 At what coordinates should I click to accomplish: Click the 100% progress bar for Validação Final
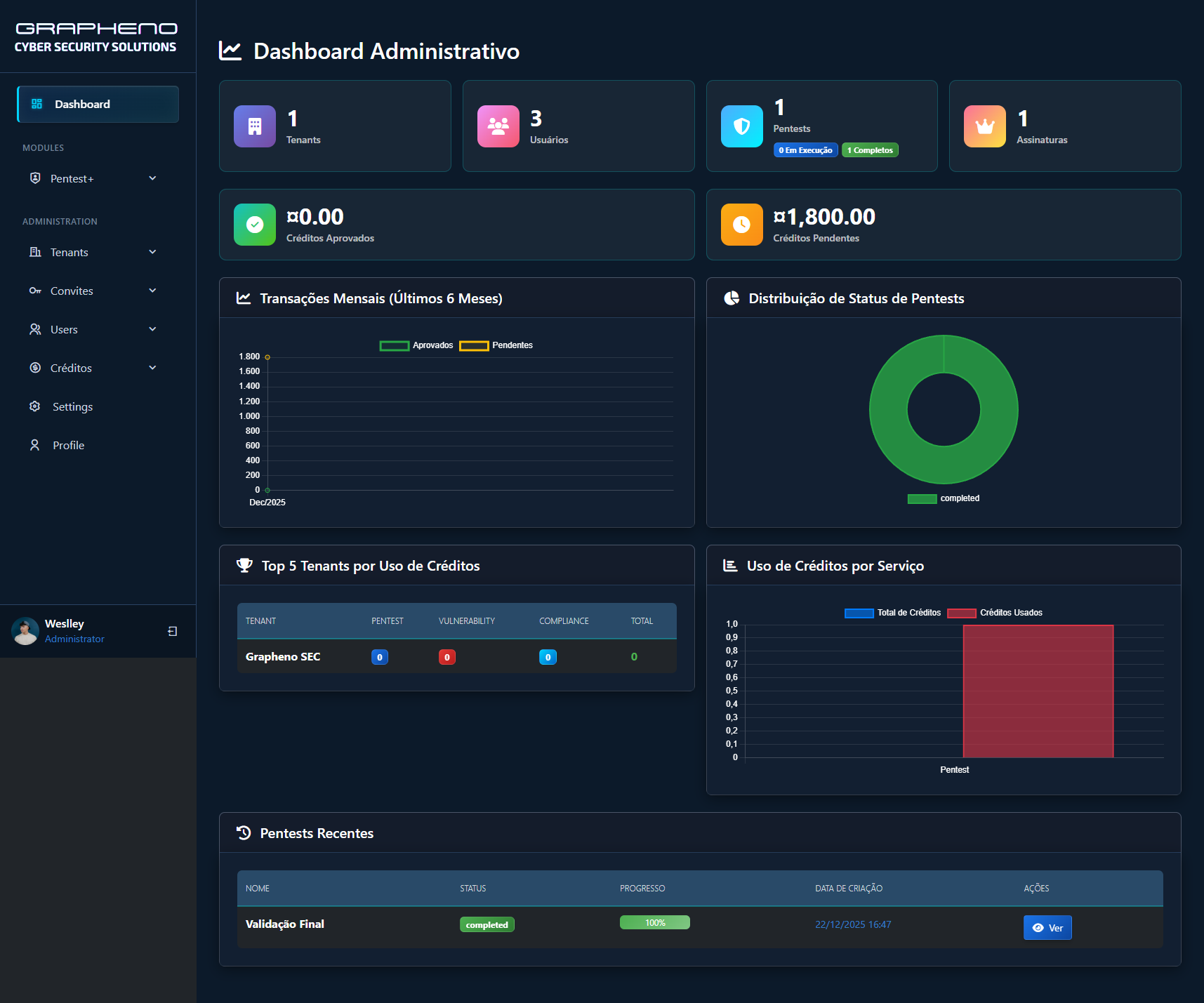coord(654,922)
